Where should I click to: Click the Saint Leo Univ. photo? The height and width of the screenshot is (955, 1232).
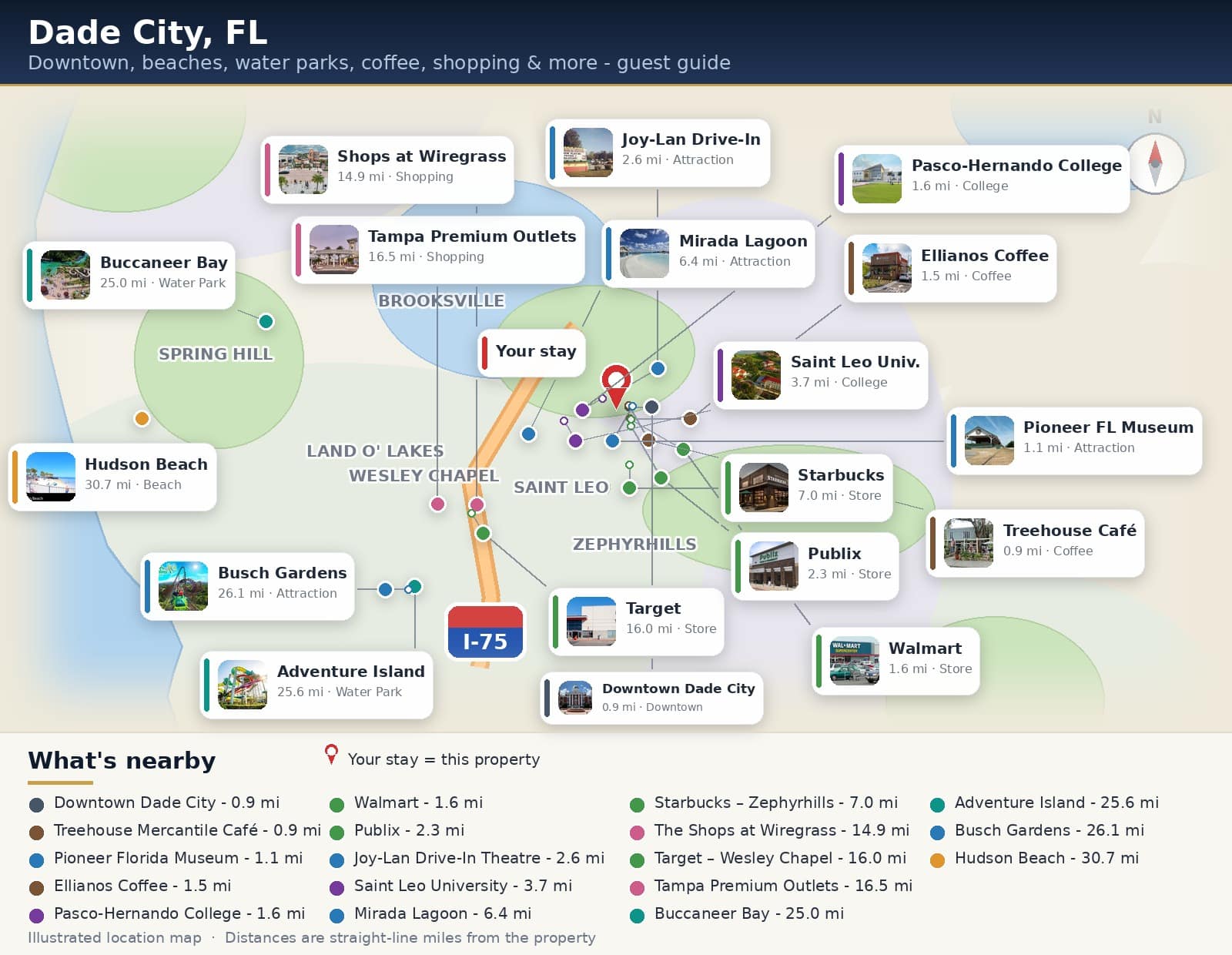[756, 375]
